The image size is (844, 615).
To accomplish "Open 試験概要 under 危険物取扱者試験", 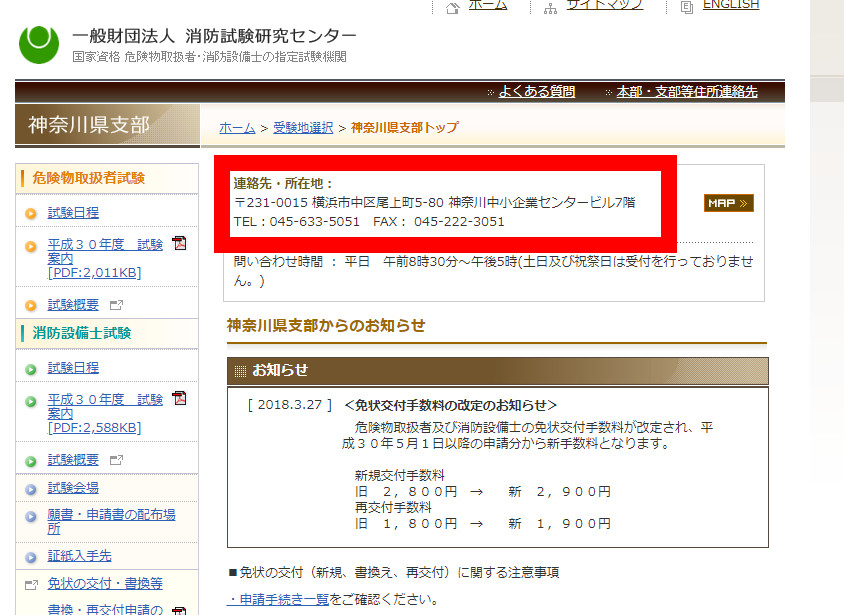I will [x=73, y=305].
